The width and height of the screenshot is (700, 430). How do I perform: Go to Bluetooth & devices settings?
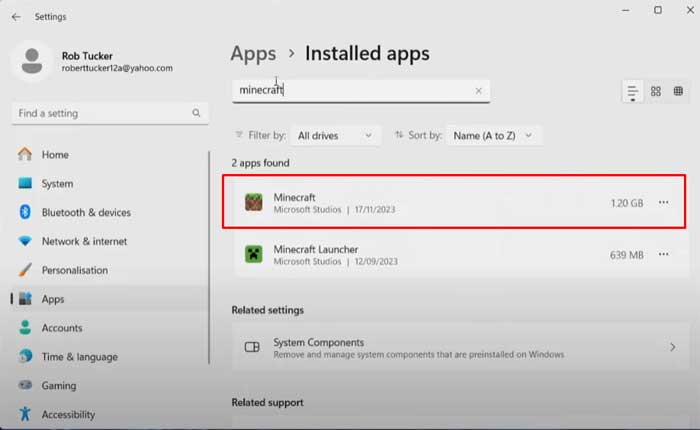pyautogui.click(x=86, y=213)
